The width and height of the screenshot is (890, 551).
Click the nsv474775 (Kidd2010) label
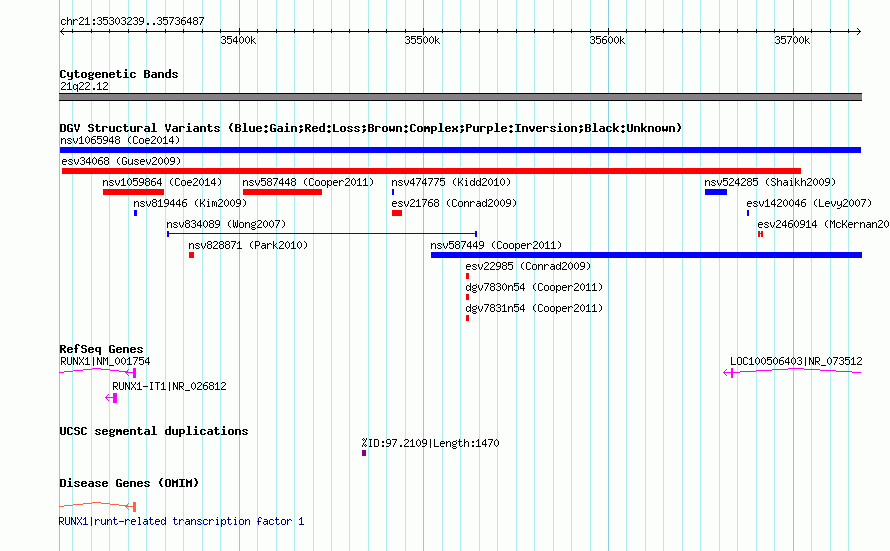point(451,182)
